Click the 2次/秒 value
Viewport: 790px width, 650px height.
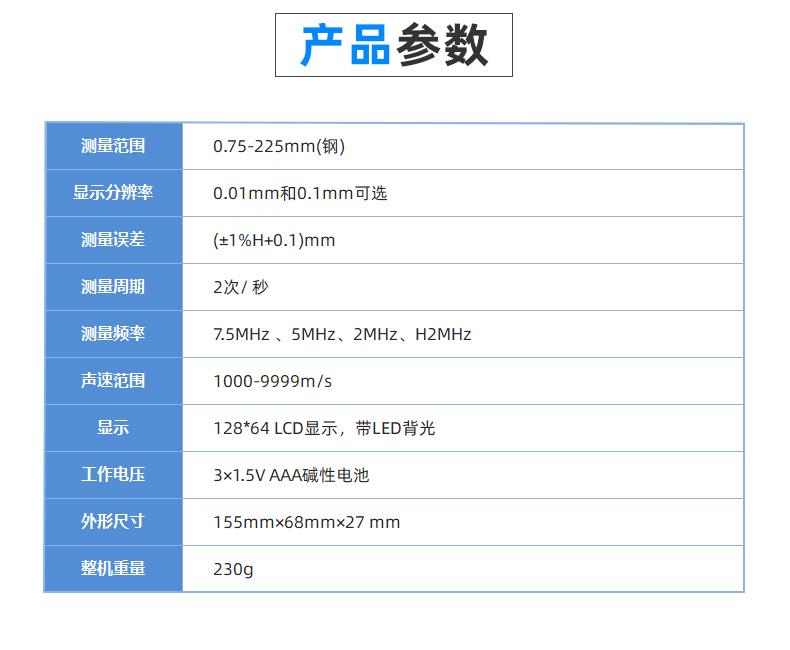pos(241,288)
